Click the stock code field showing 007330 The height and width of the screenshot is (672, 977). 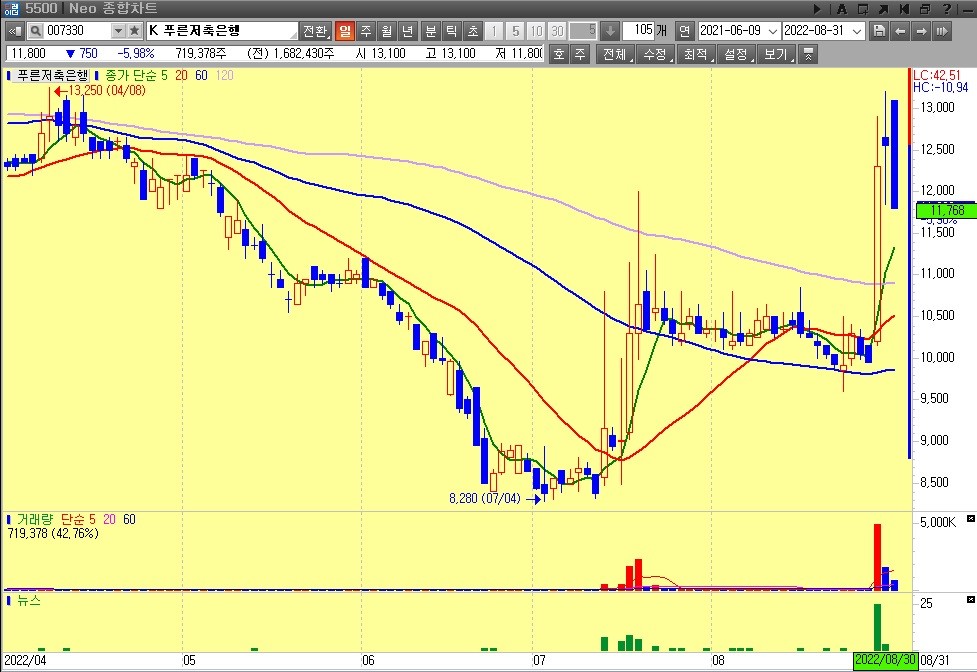[x=78, y=31]
